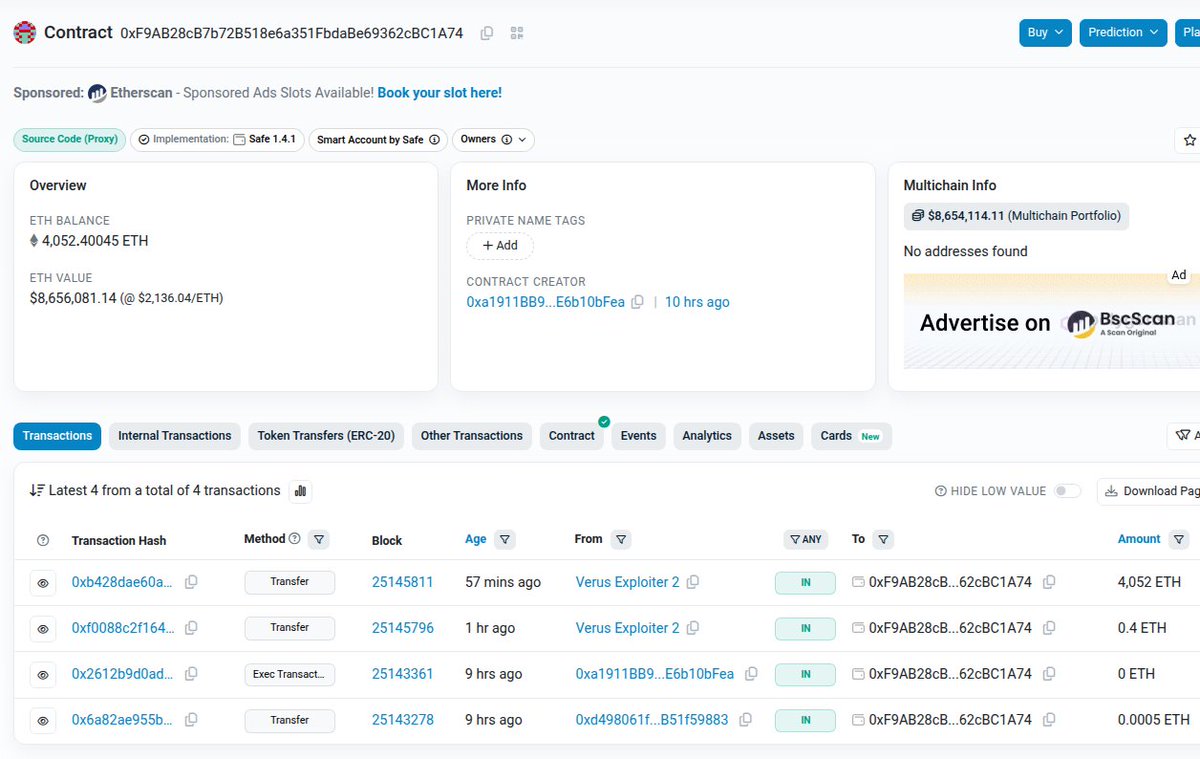The height and width of the screenshot is (759, 1200).
Task: Copy To address in 0 ETH row
Action: [1049, 674]
